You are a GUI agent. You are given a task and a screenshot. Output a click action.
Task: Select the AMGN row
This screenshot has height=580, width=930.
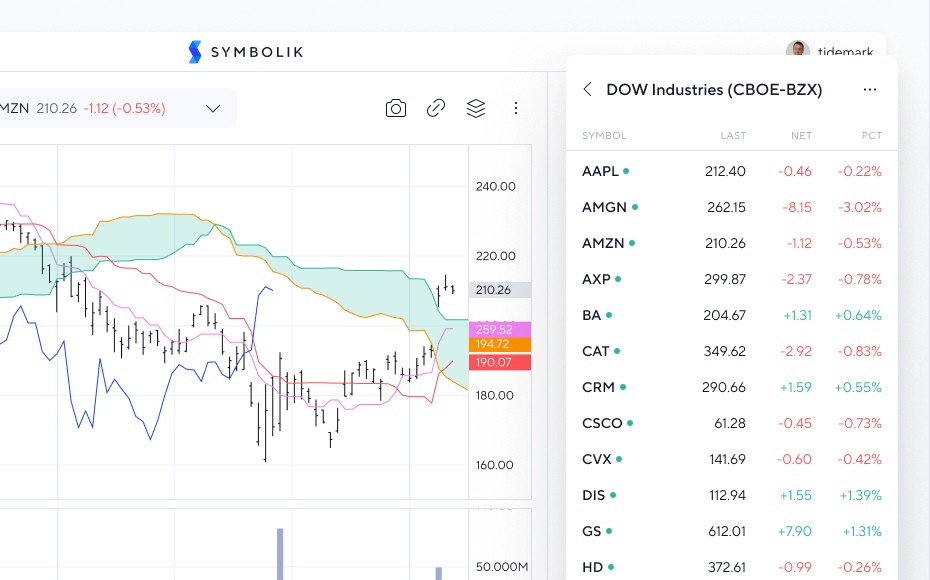tap(732, 208)
